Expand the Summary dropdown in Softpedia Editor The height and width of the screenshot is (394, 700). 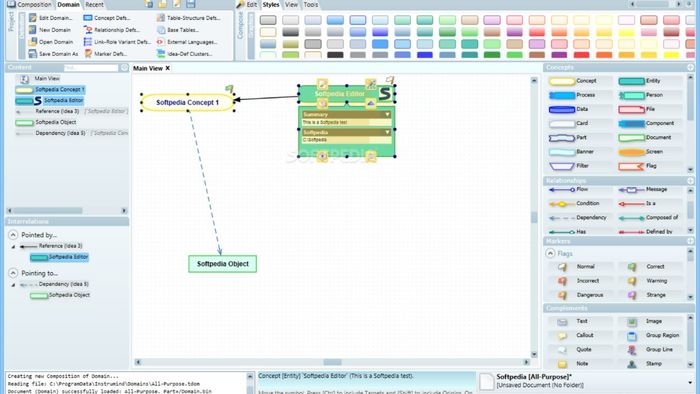click(387, 115)
